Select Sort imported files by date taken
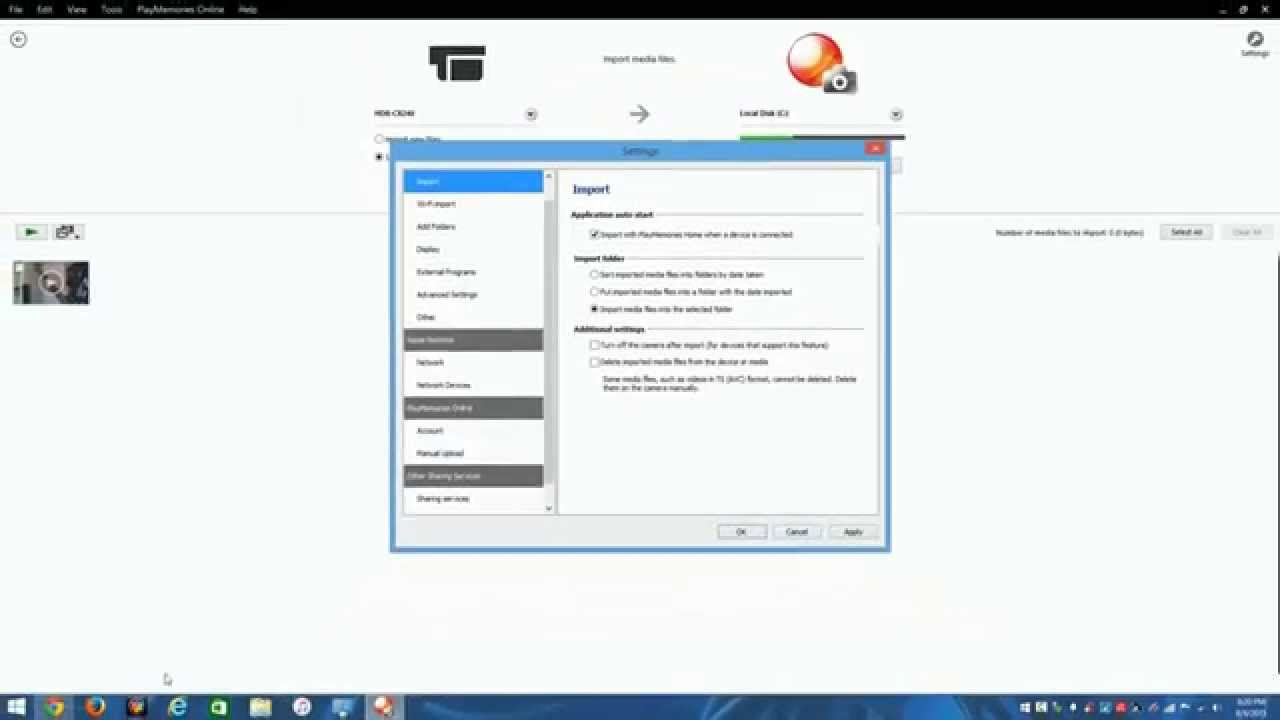This screenshot has width=1280, height=720. point(595,274)
